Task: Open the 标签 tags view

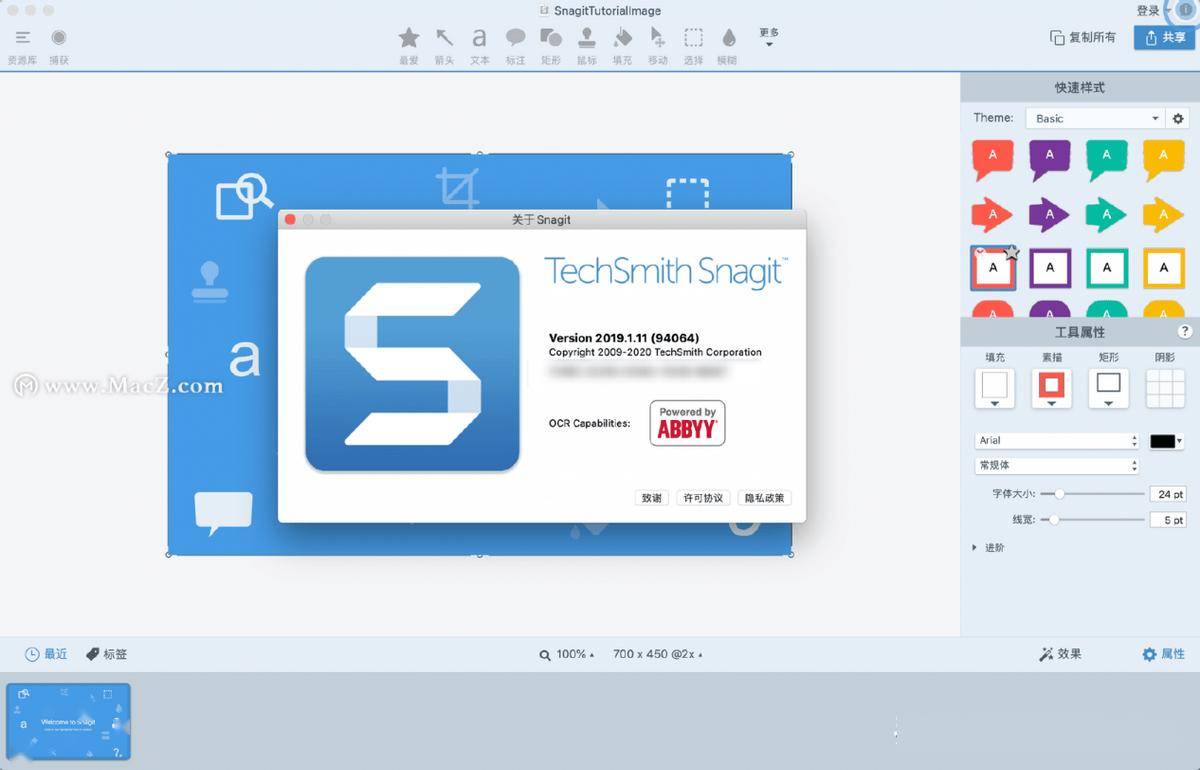Action: (x=106, y=654)
